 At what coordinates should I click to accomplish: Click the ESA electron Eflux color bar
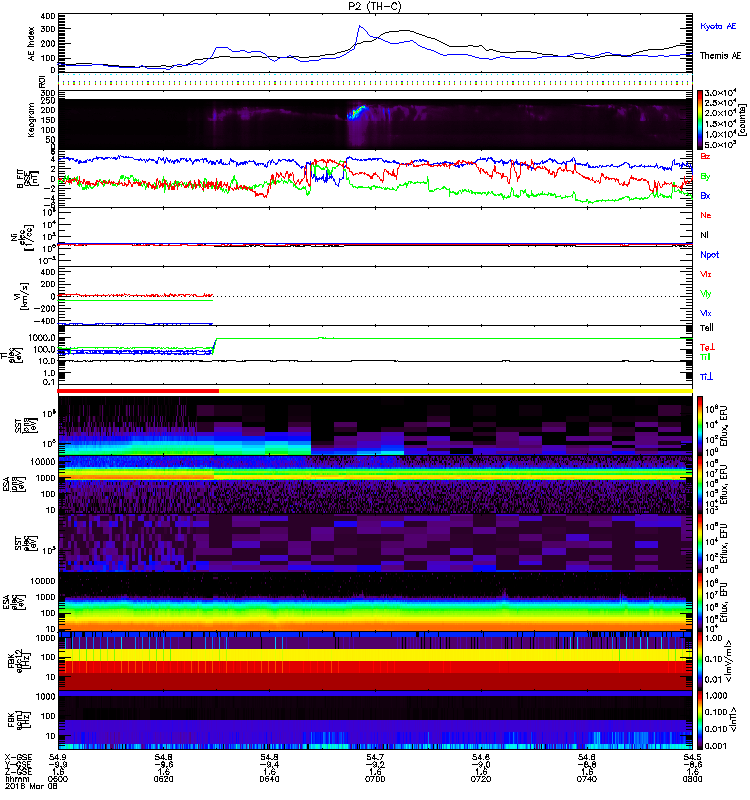point(700,601)
